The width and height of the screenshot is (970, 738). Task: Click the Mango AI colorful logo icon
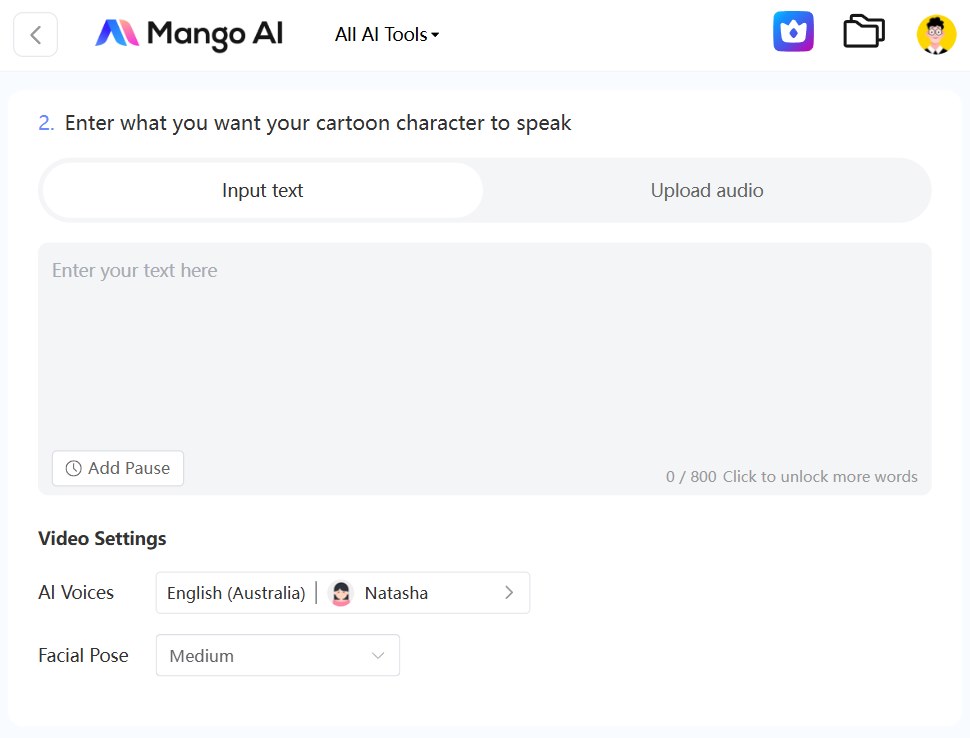click(x=117, y=34)
